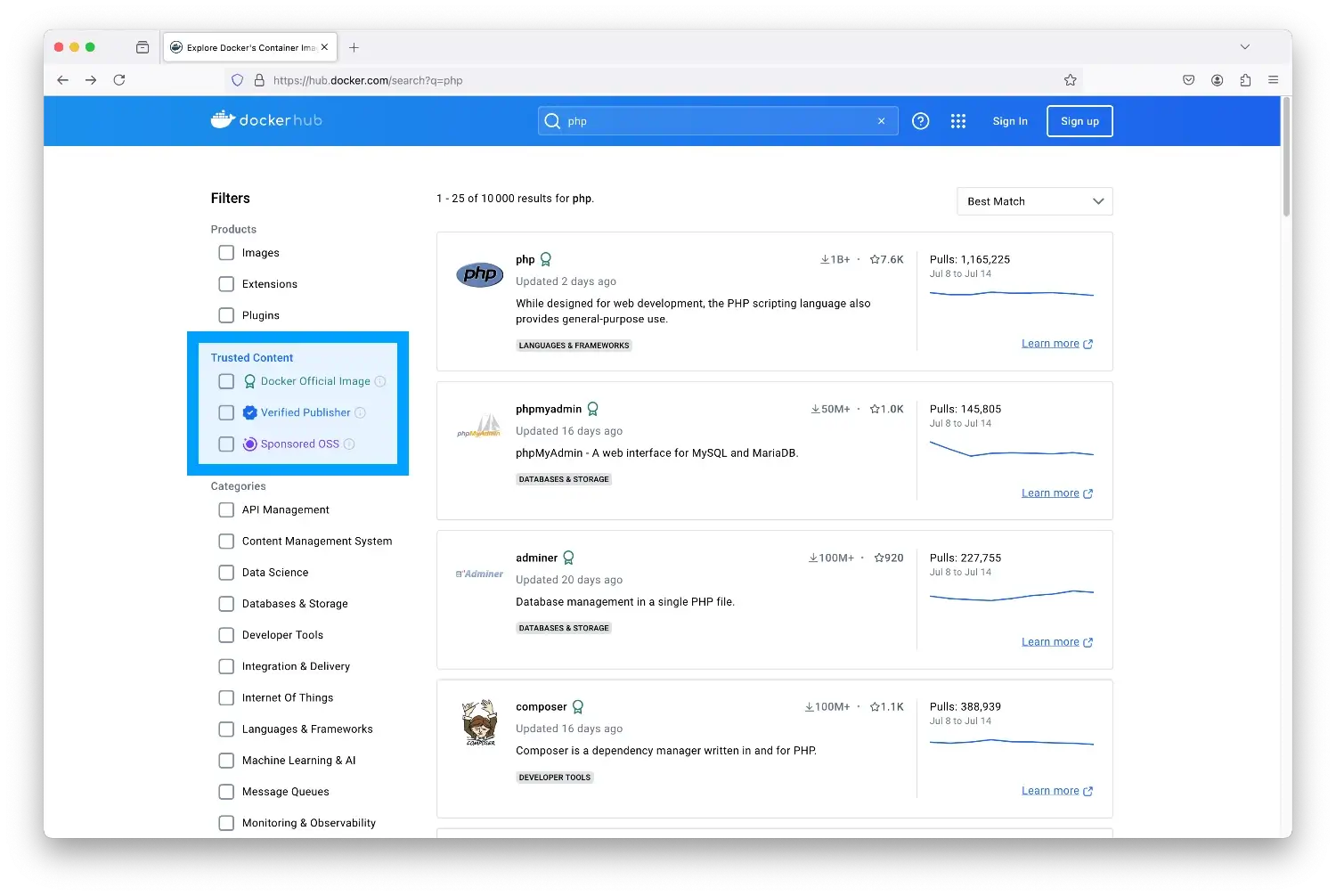Open the browser extensions icon

pyautogui.click(x=1245, y=80)
